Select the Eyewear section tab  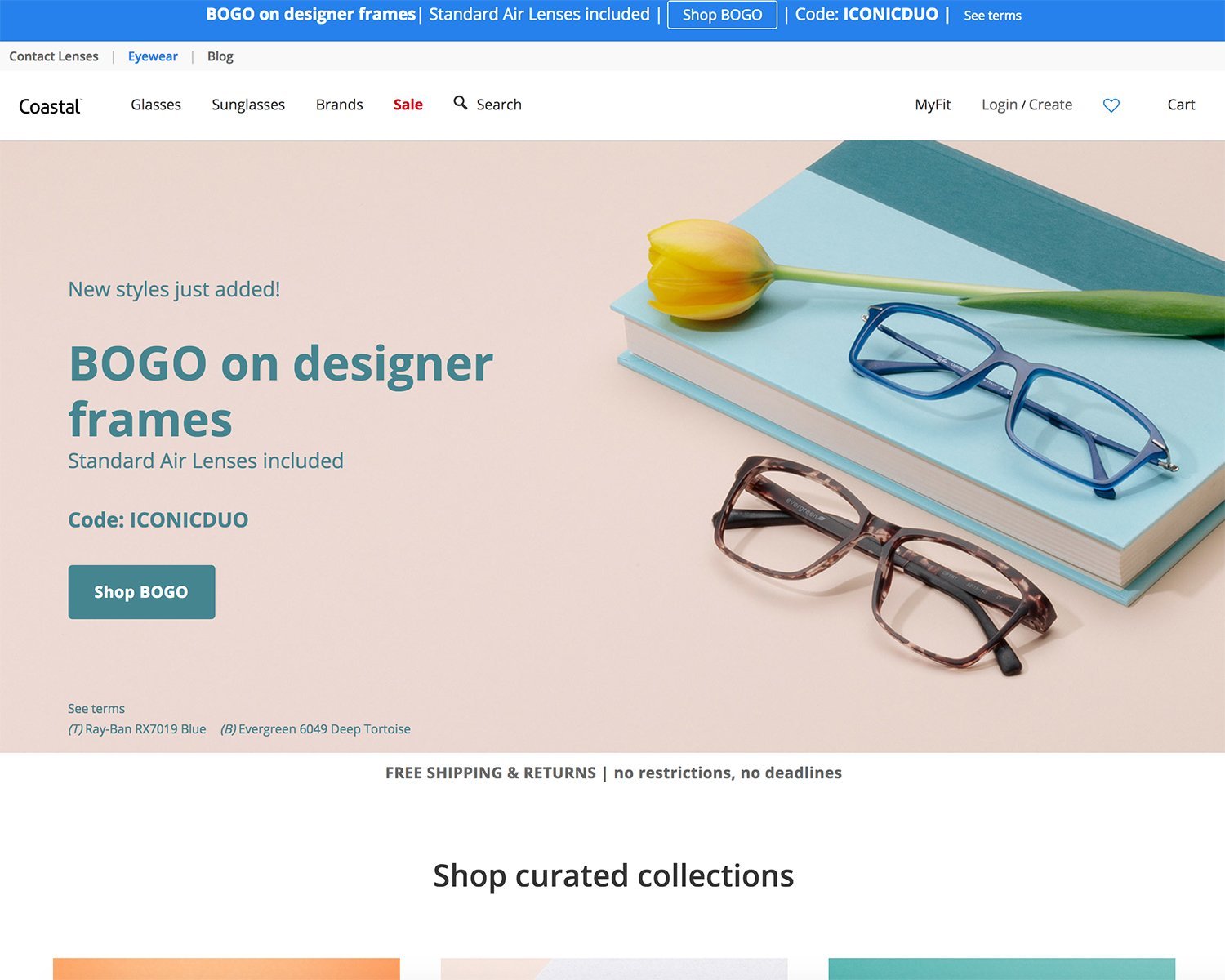153,56
